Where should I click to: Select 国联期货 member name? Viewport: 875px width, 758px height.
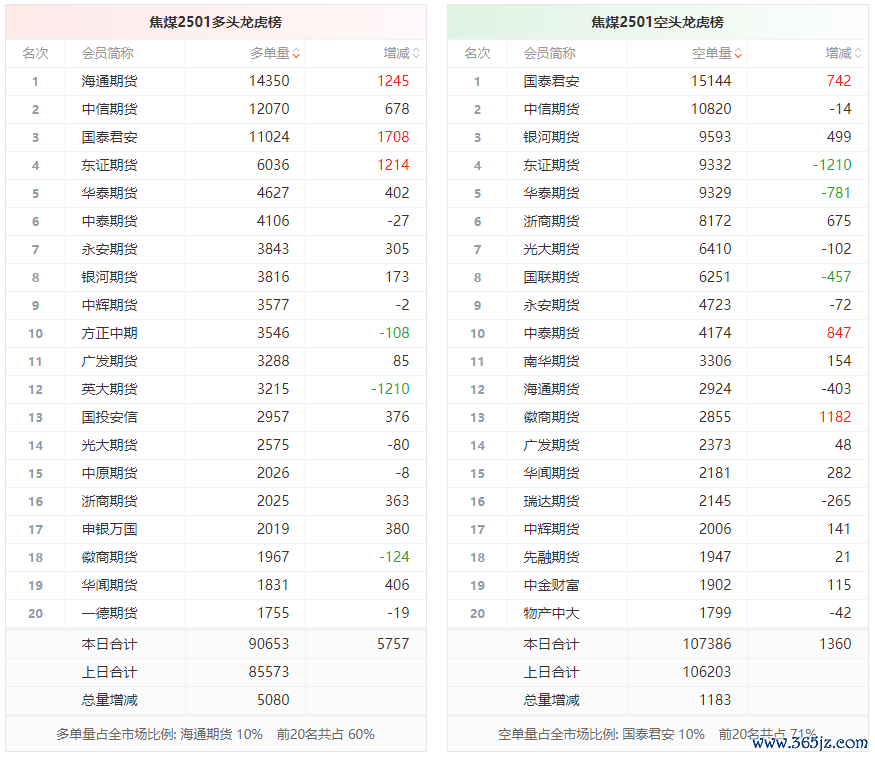coord(551,277)
